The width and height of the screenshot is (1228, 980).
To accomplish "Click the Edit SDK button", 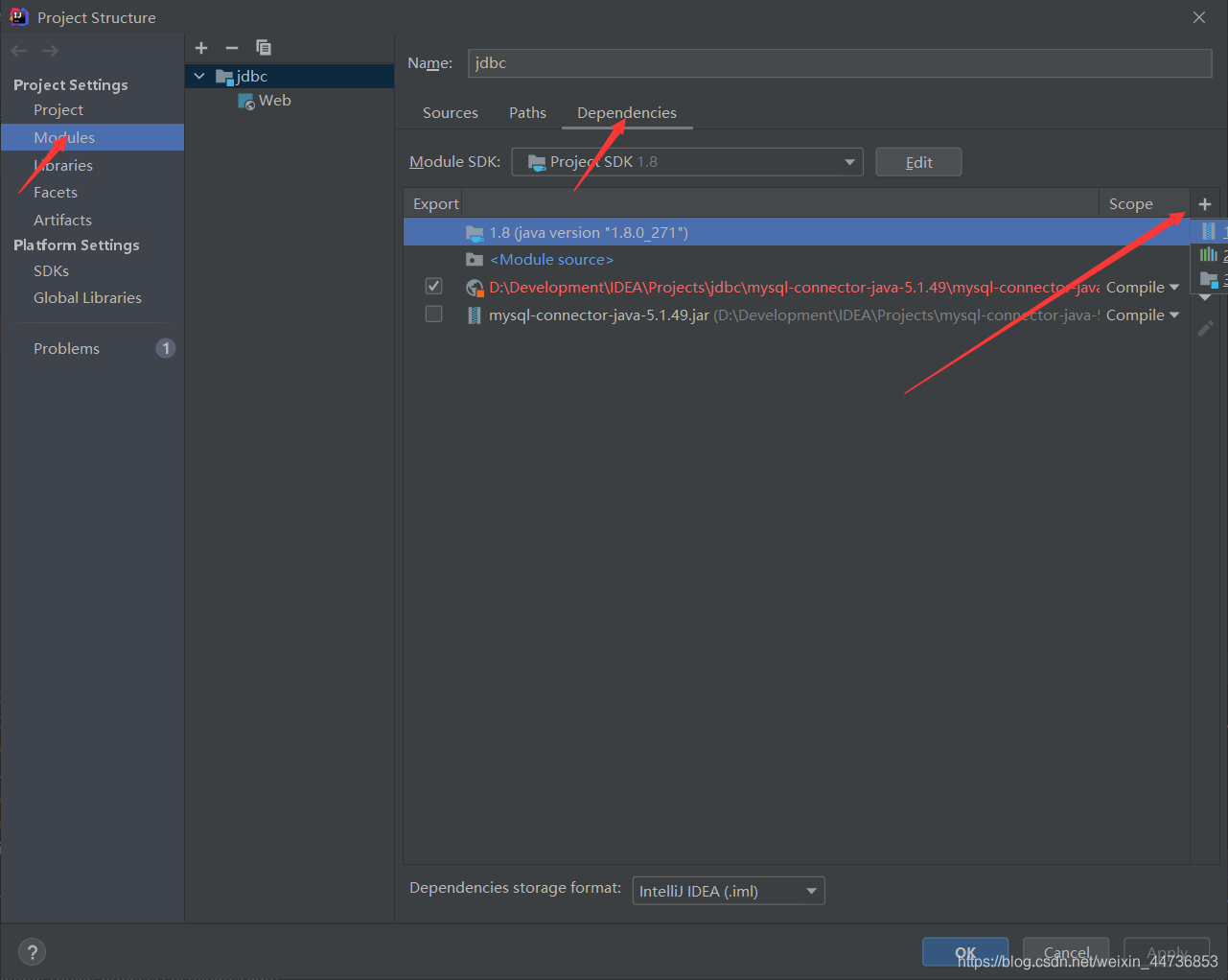I will pyautogui.click(x=918, y=162).
